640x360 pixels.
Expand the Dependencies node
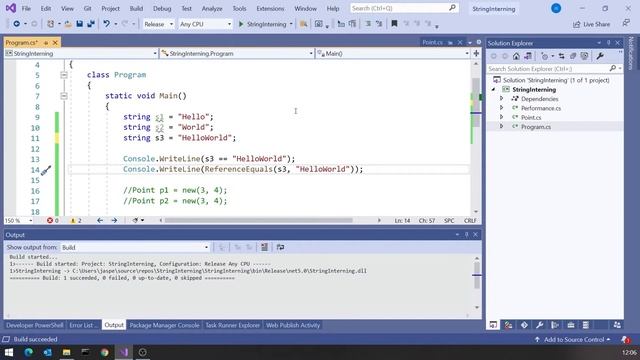click(x=502, y=99)
